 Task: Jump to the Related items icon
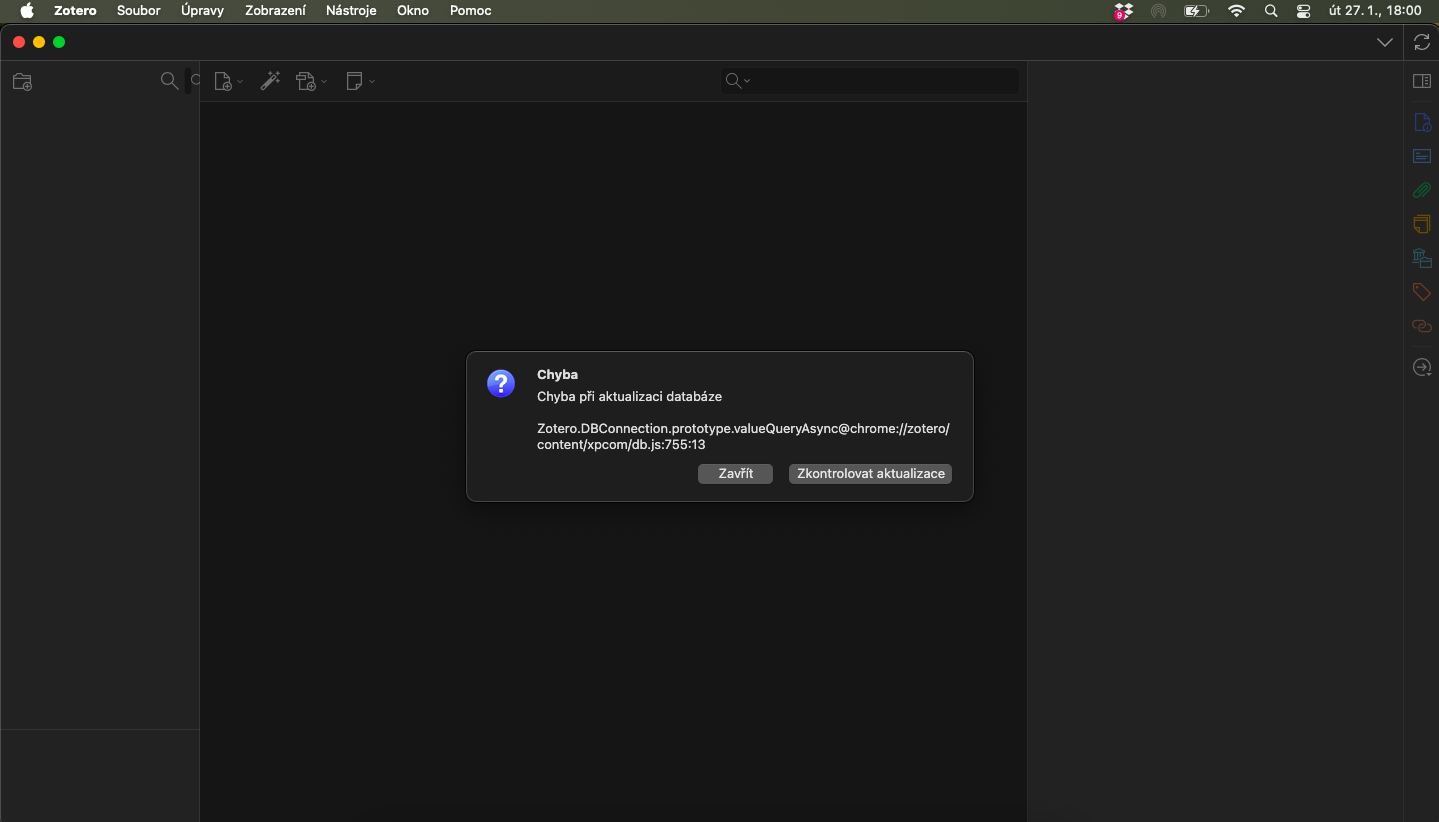click(1421, 326)
